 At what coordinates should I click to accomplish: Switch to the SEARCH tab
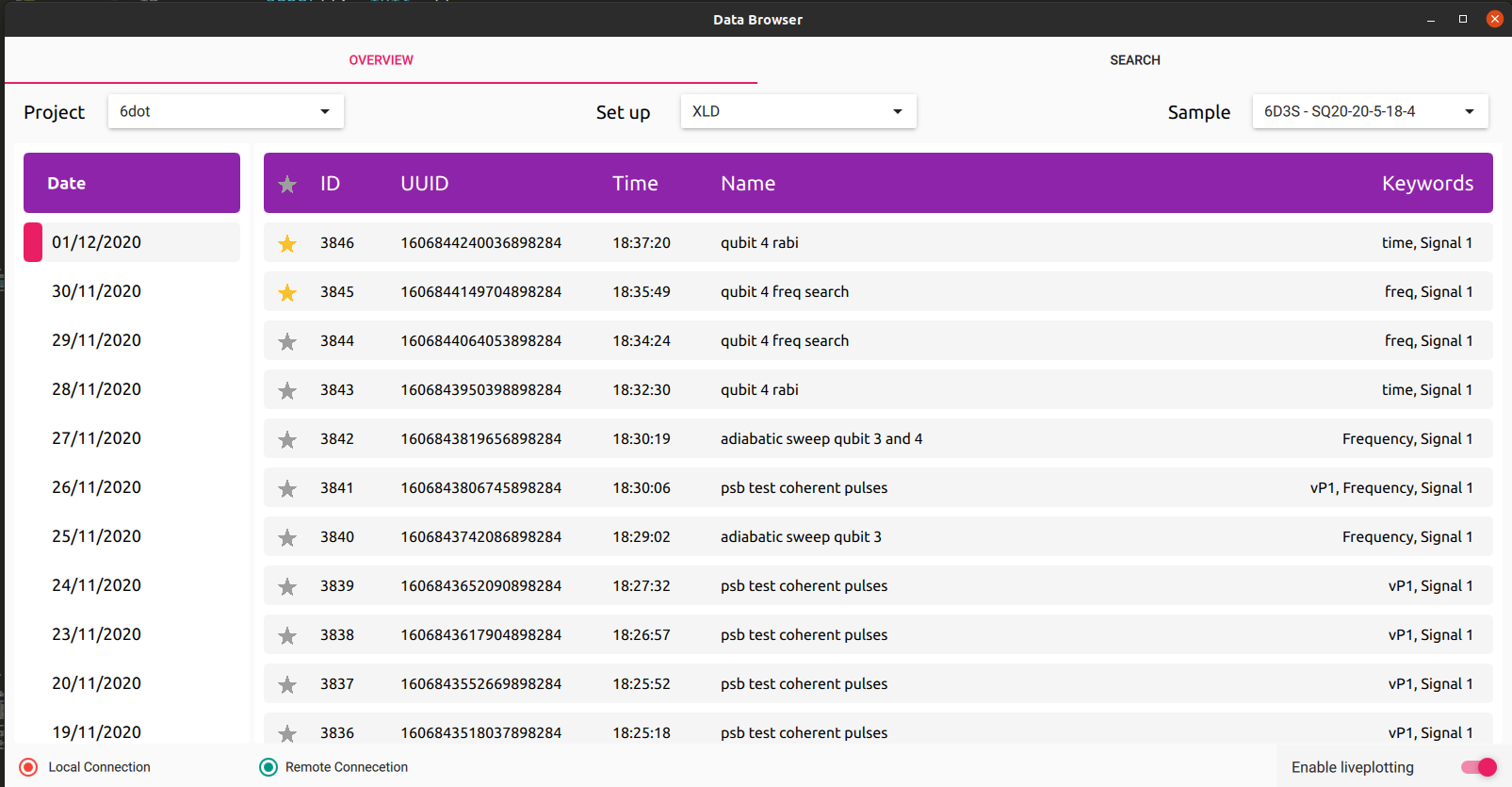coord(1134,60)
